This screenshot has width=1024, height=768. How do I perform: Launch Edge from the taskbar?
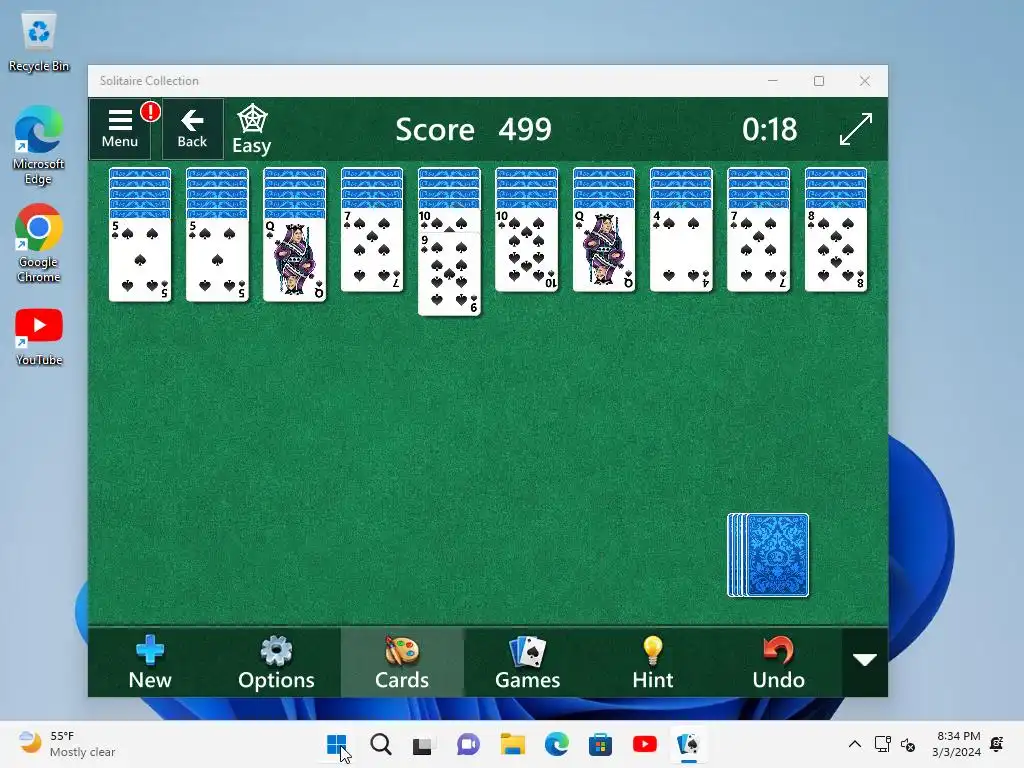pyautogui.click(x=556, y=744)
